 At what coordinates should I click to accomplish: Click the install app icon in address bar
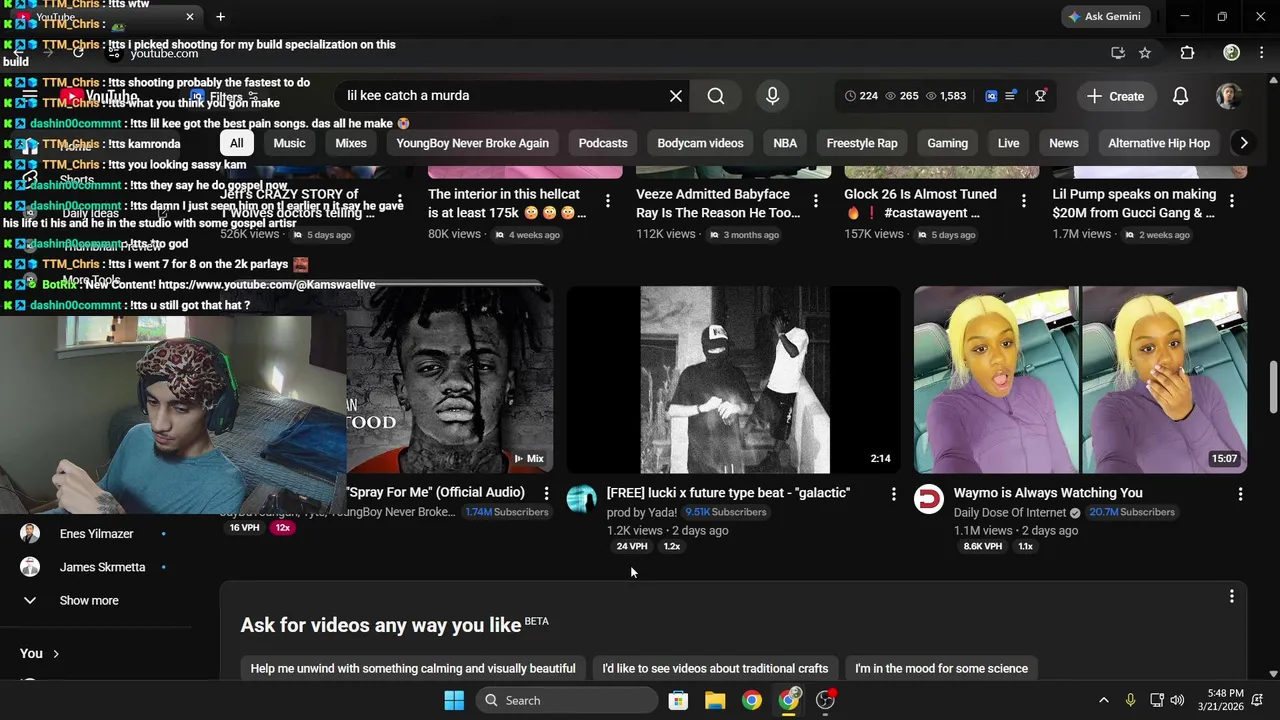[1118, 53]
